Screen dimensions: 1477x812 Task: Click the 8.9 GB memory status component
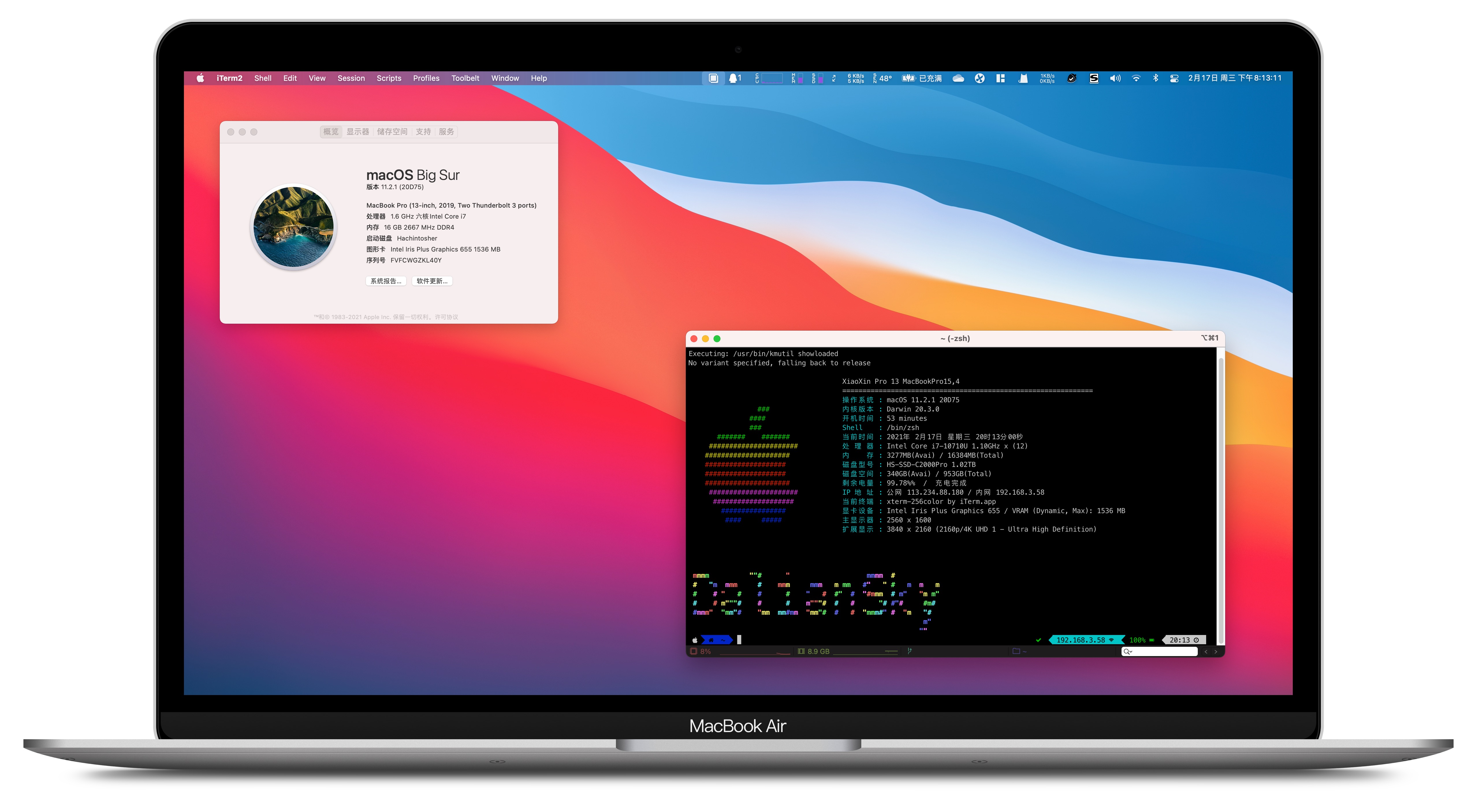coord(814,651)
